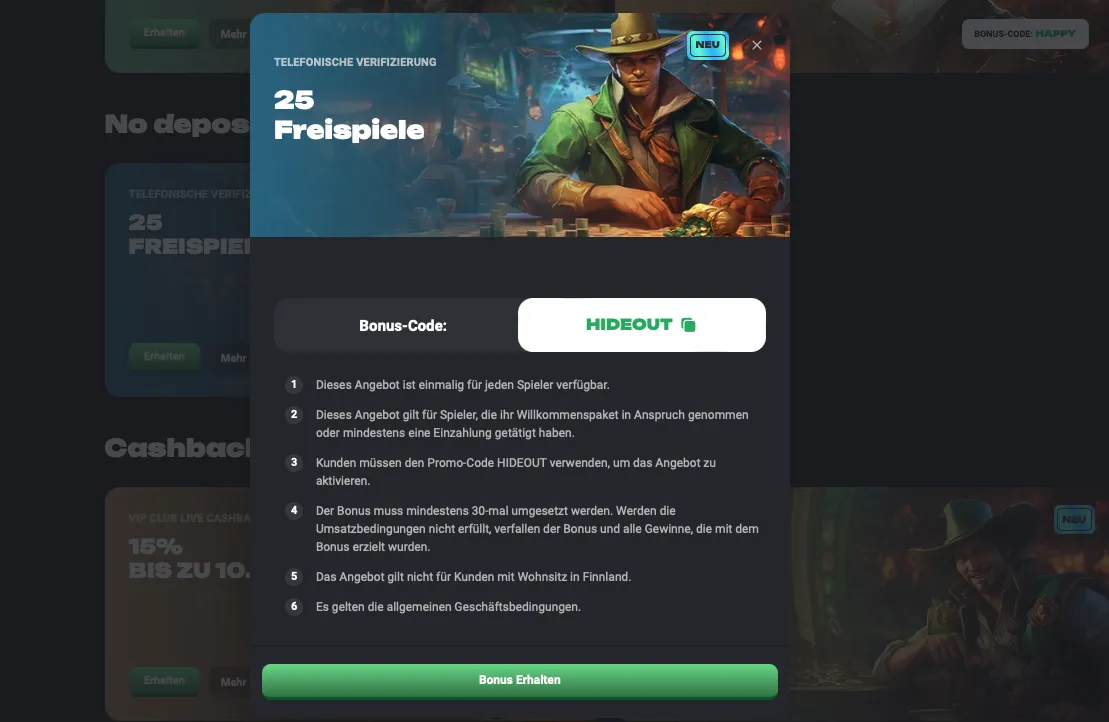1109x722 pixels.
Task: Click the NEU badge on the right cashback card
Action: pyautogui.click(x=1074, y=519)
